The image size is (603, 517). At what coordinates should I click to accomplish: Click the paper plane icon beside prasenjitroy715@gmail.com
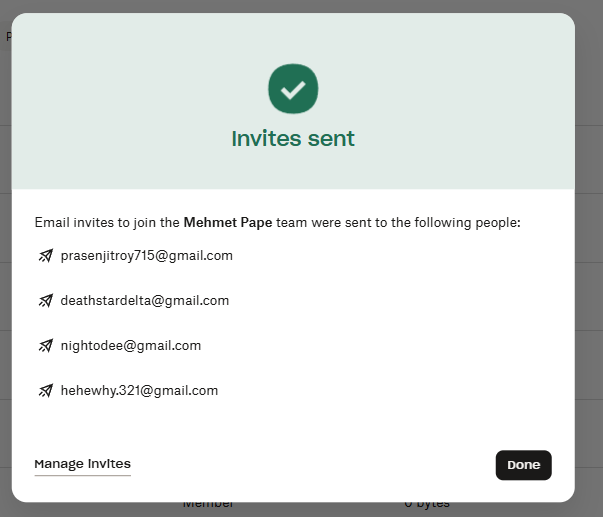(45, 256)
